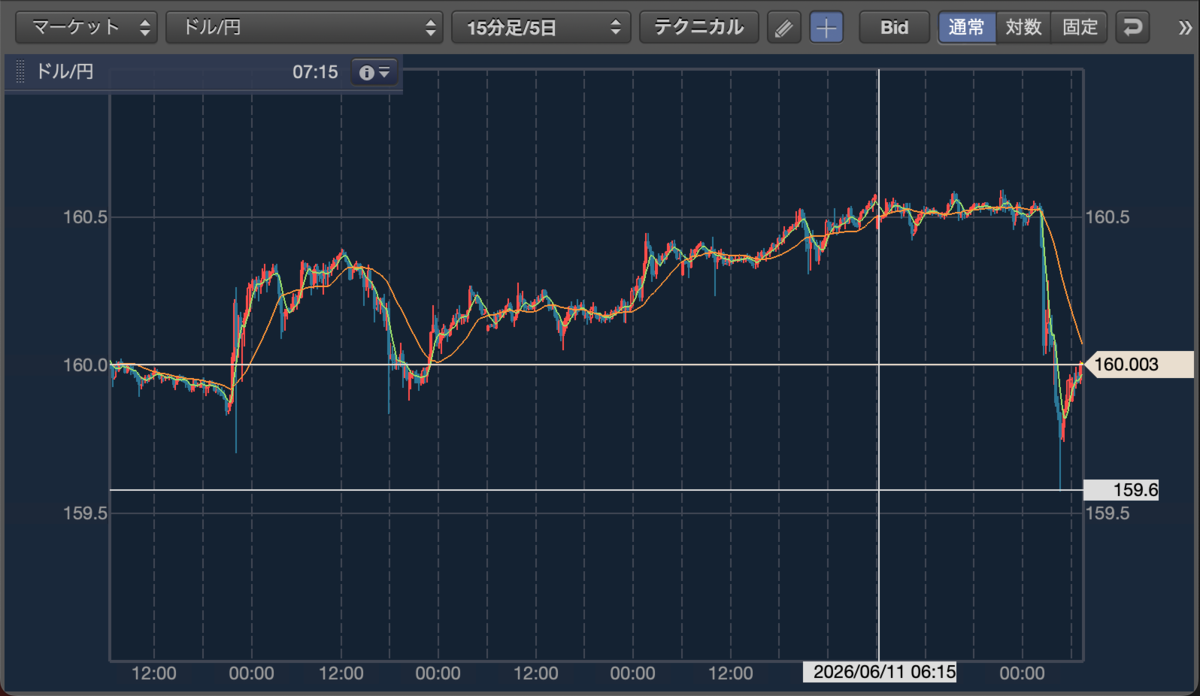
Task: Click the 160.003 current price label
Action: coord(1139,365)
